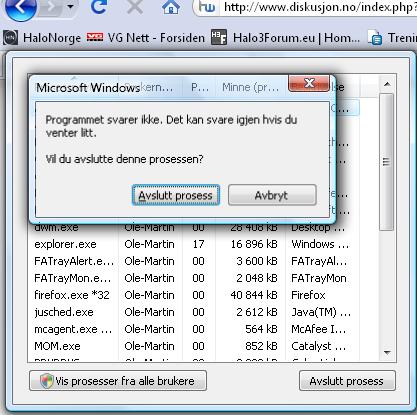Click the process list scroll down arrow

pos(387,352)
